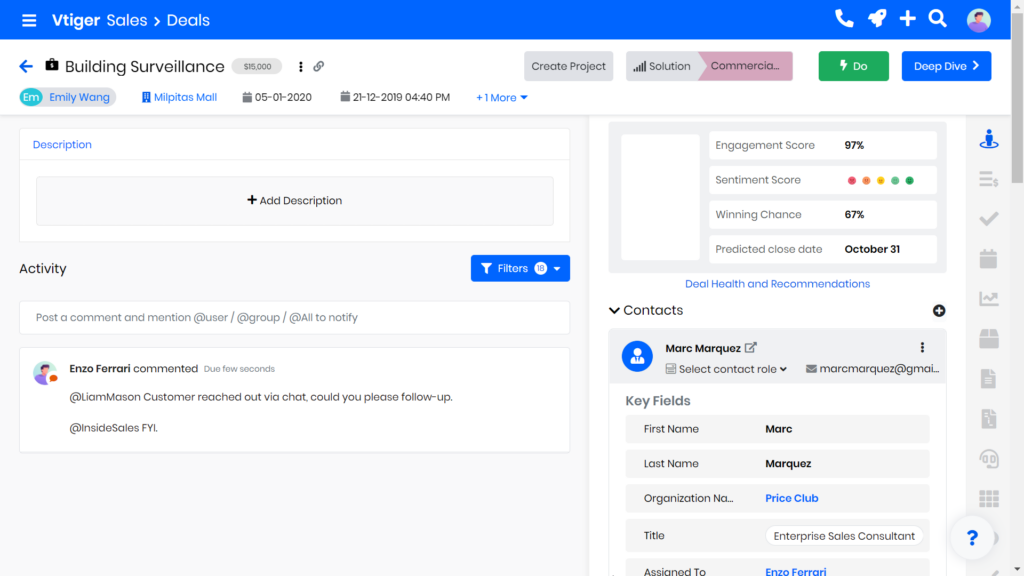Click the Create Project button
This screenshot has width=1024, height=576.
[568, 66]
